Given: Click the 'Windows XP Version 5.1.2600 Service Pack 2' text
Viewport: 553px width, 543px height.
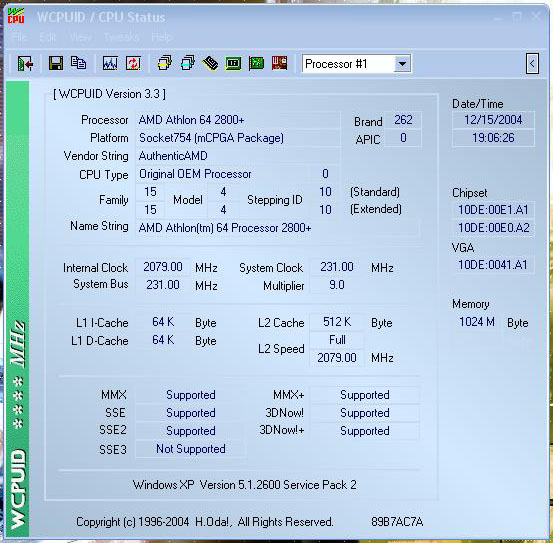Looking at the screenshot, I should tap(244, 485).
